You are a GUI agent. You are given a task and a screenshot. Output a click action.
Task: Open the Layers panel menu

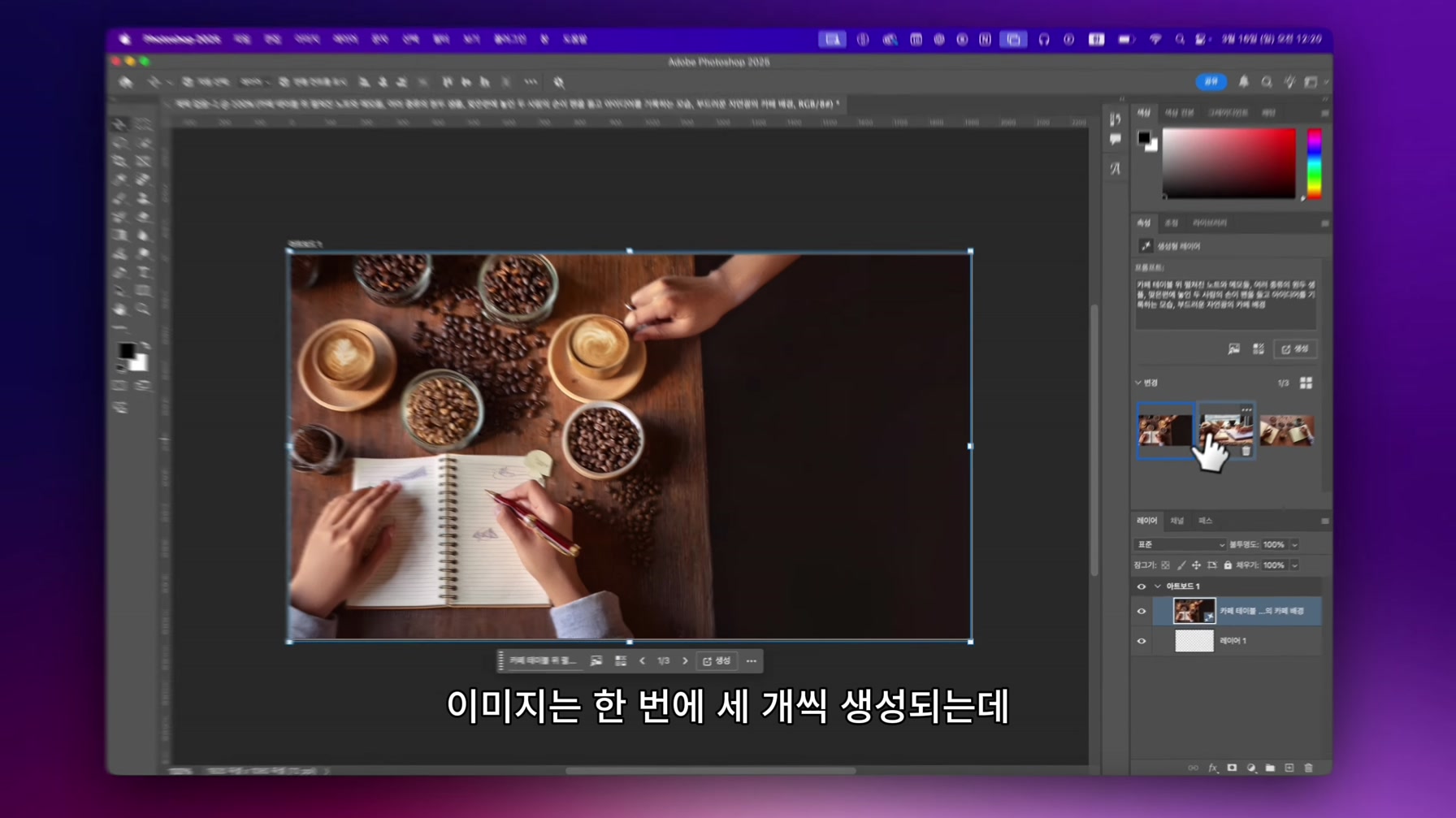[x=1324, y=521]
